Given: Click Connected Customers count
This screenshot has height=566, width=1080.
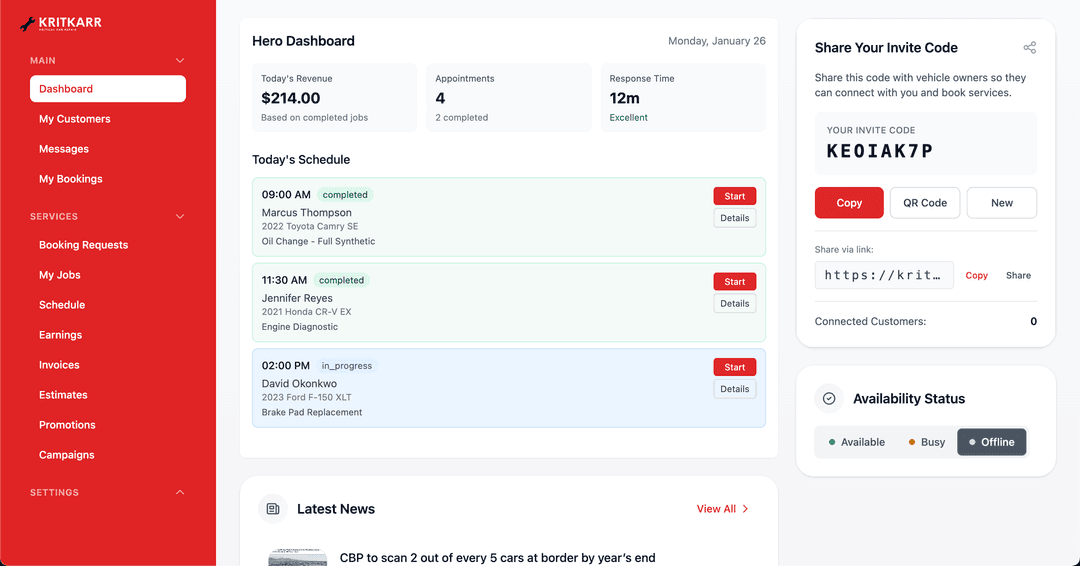Looking at the screenshot, I should [1033, 322].
